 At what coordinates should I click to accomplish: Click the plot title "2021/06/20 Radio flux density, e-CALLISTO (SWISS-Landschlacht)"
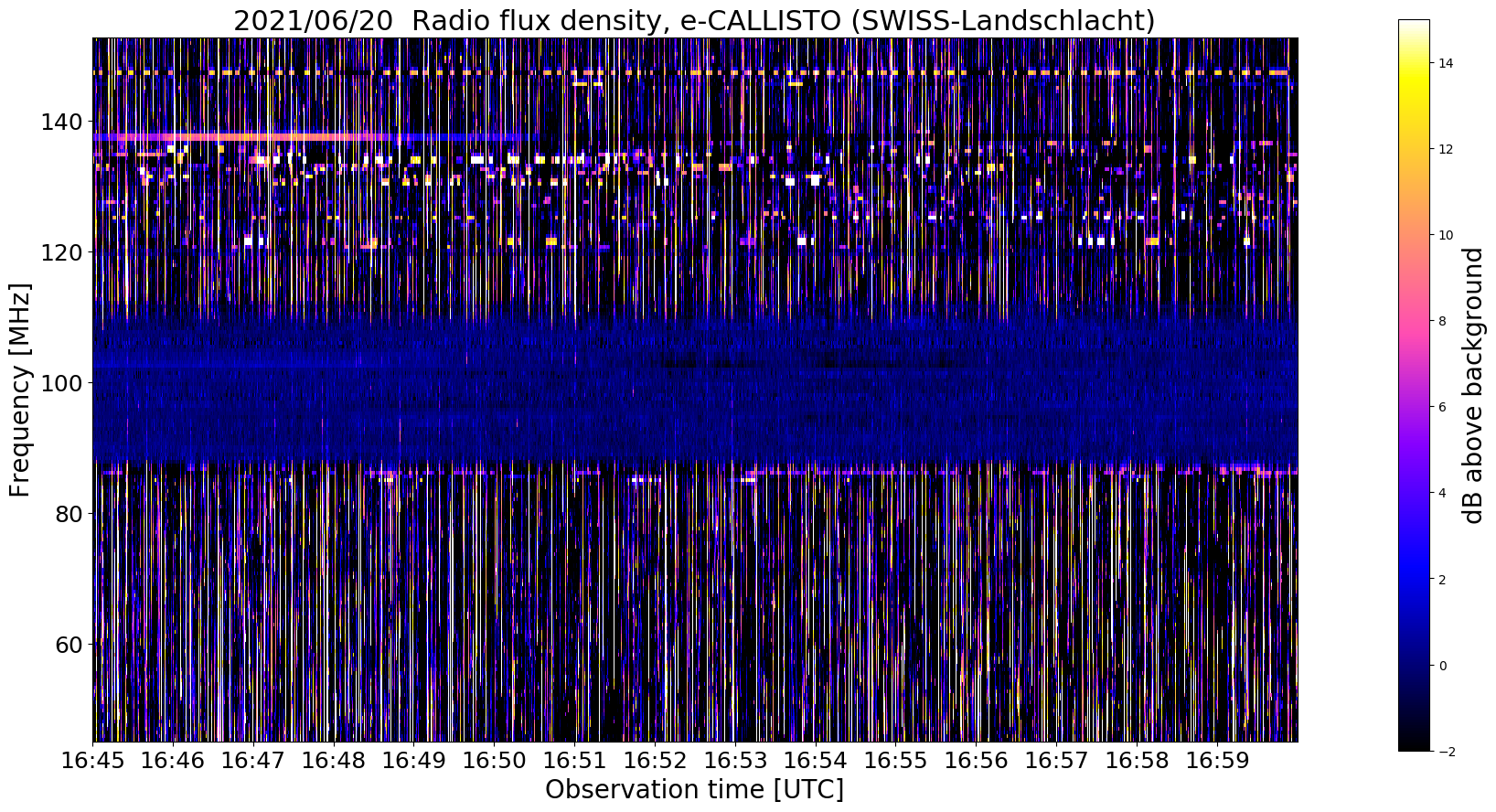coord(695,20)
